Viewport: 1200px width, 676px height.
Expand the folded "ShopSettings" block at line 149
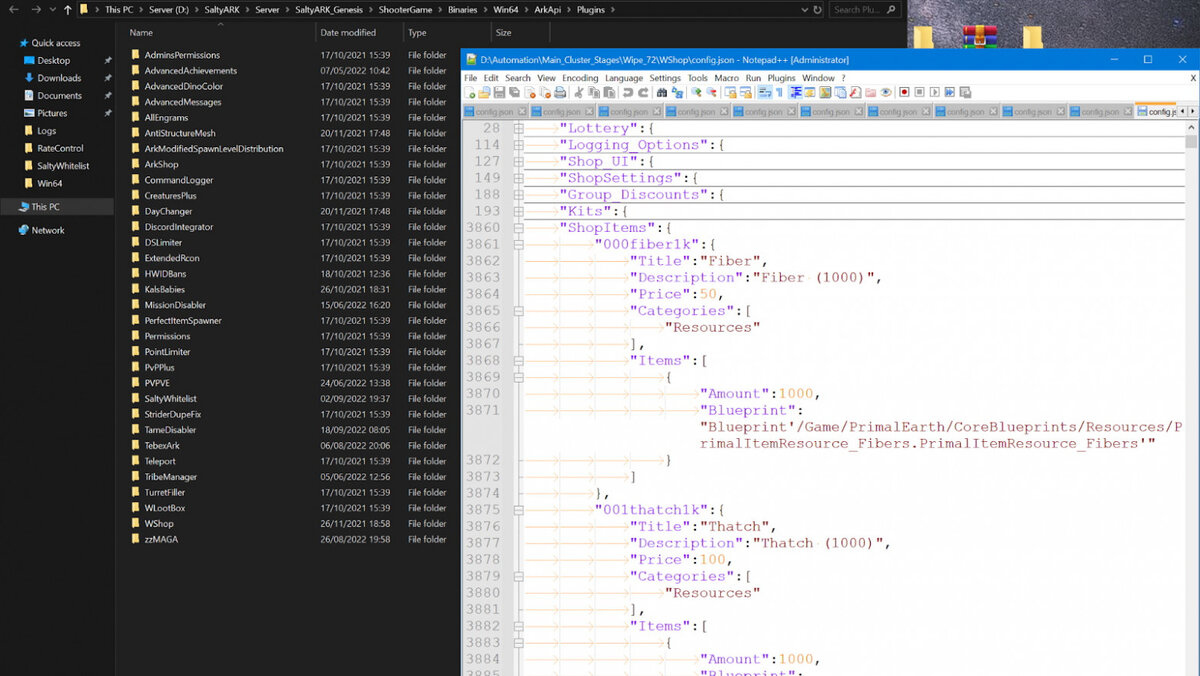[518, 178]
